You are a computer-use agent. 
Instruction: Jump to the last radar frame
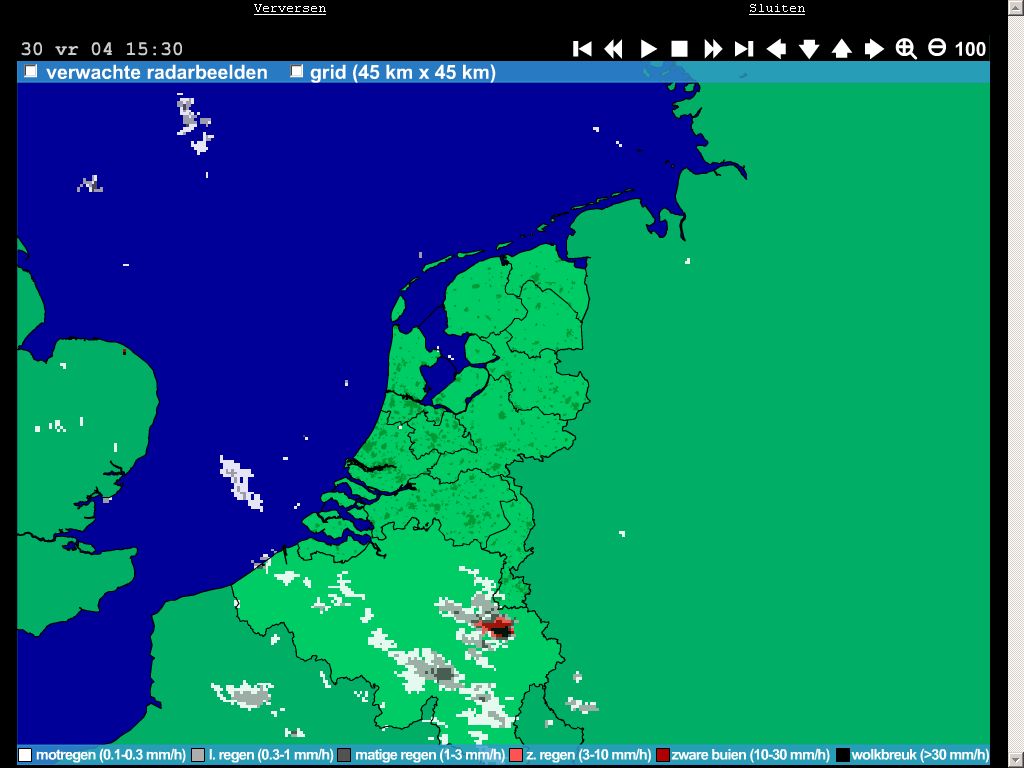tap(744, 49)
